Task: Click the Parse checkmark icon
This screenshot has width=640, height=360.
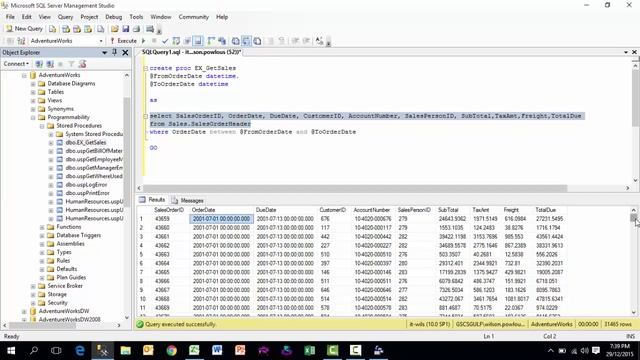Action: (x=165, y=41)
